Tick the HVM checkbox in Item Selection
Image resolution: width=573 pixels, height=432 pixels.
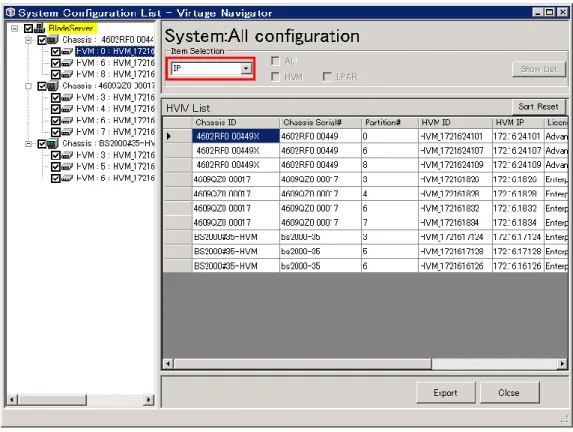pyautogui.click(x=275, y=77)
